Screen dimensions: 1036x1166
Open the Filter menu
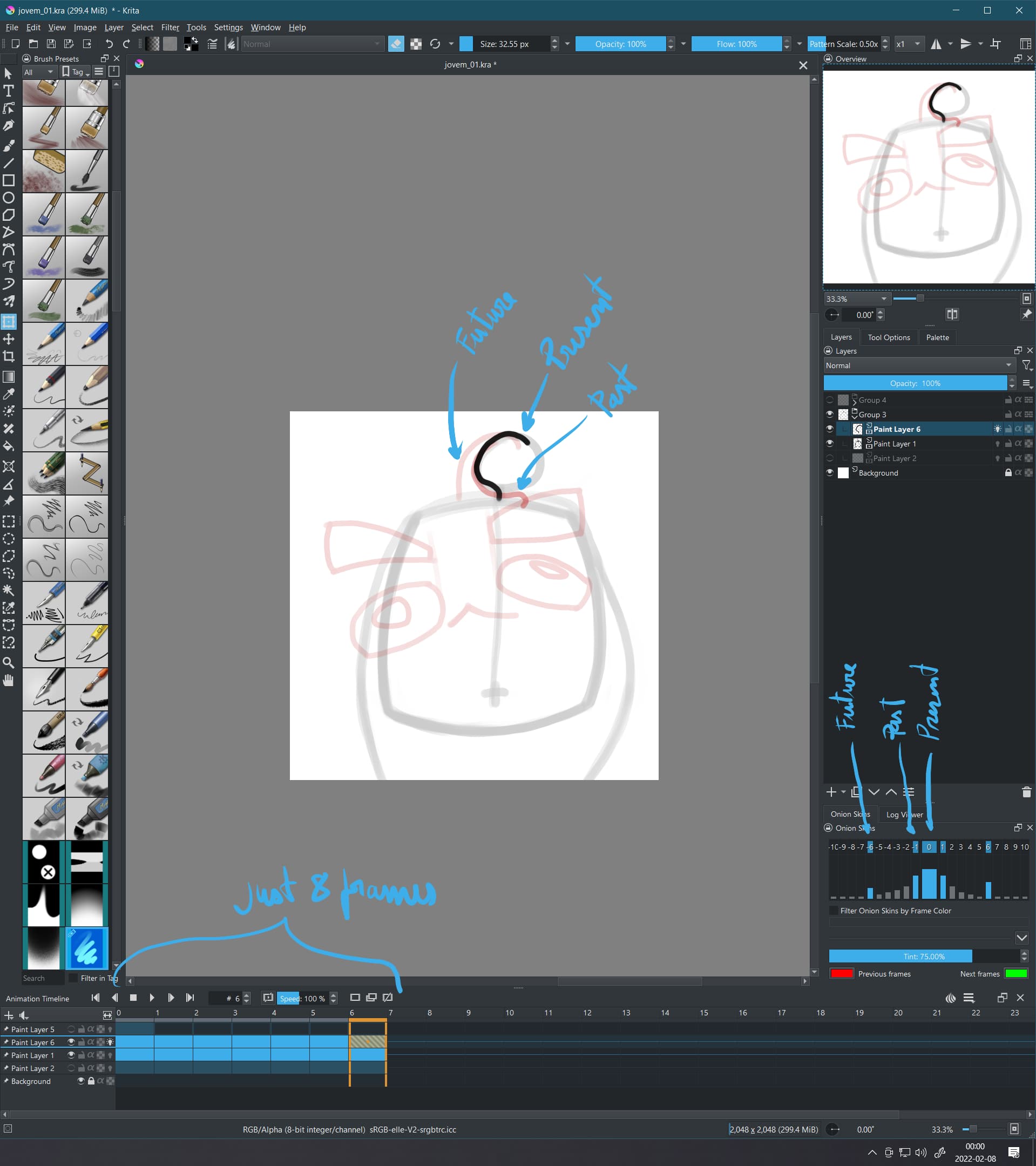pos(170,28)
